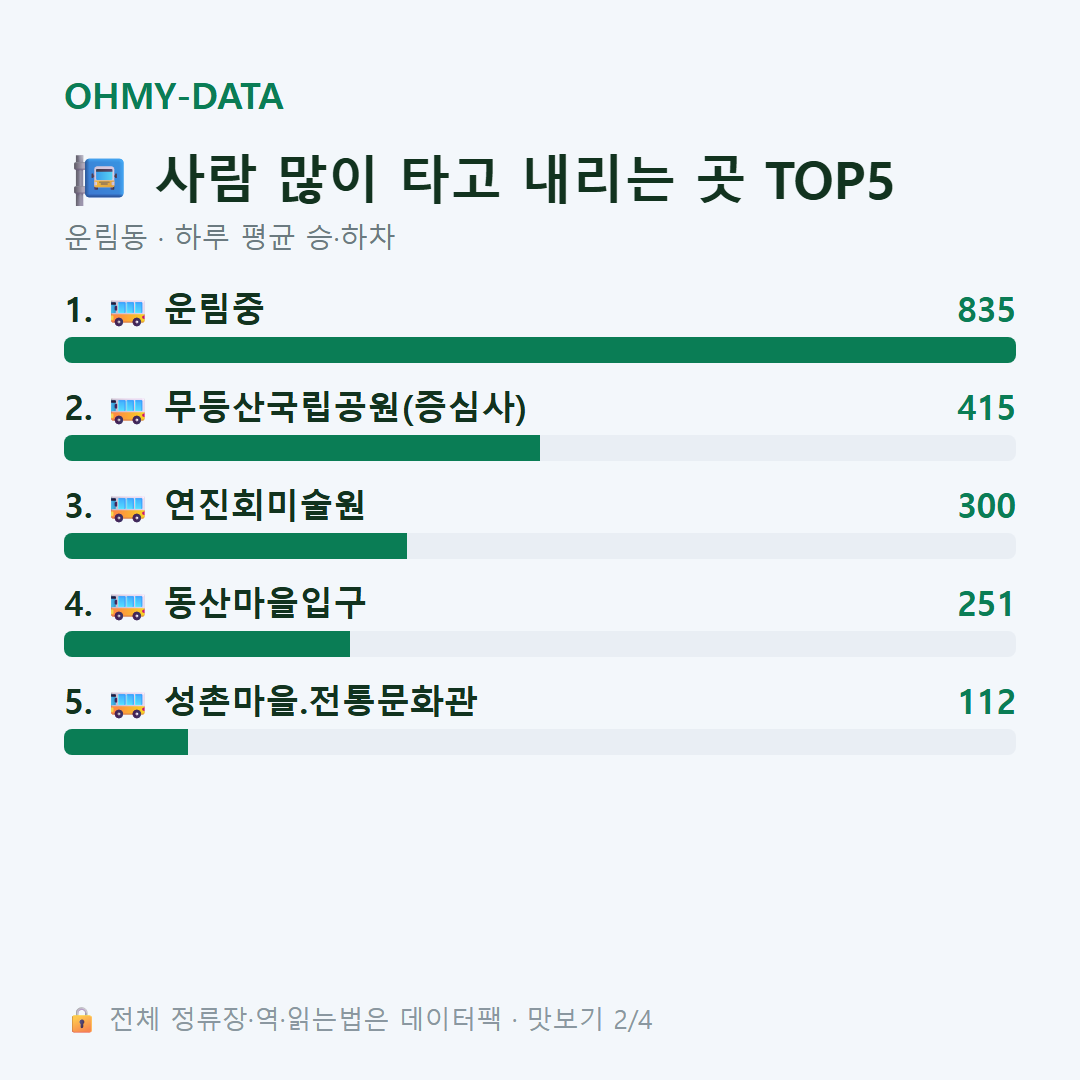The image size is (1080, 1080).
Task: Click the bus icon beside 연진회미술원
Action: [128, 508]
